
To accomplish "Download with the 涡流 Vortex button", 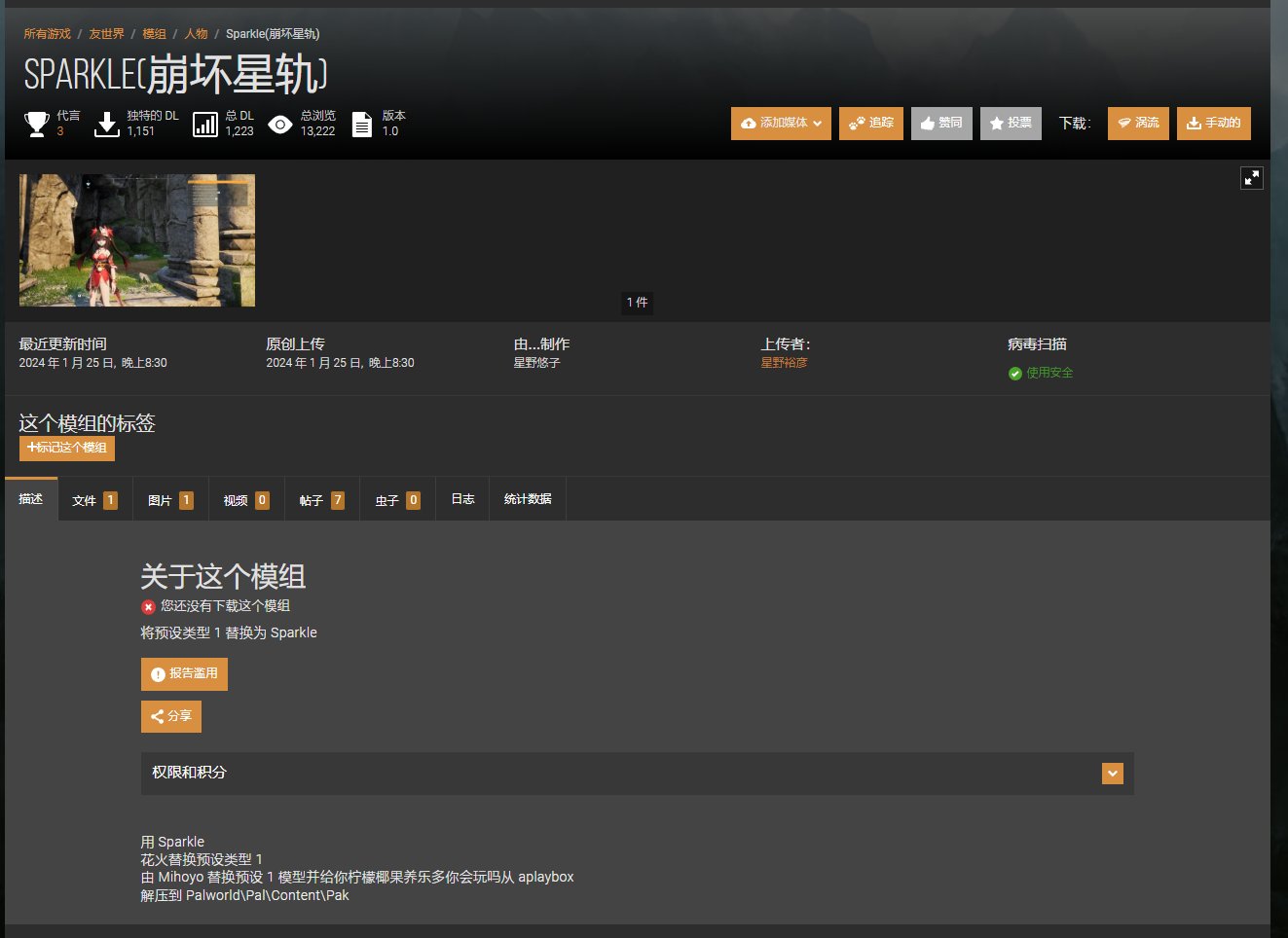I will tap(1138, 124).
